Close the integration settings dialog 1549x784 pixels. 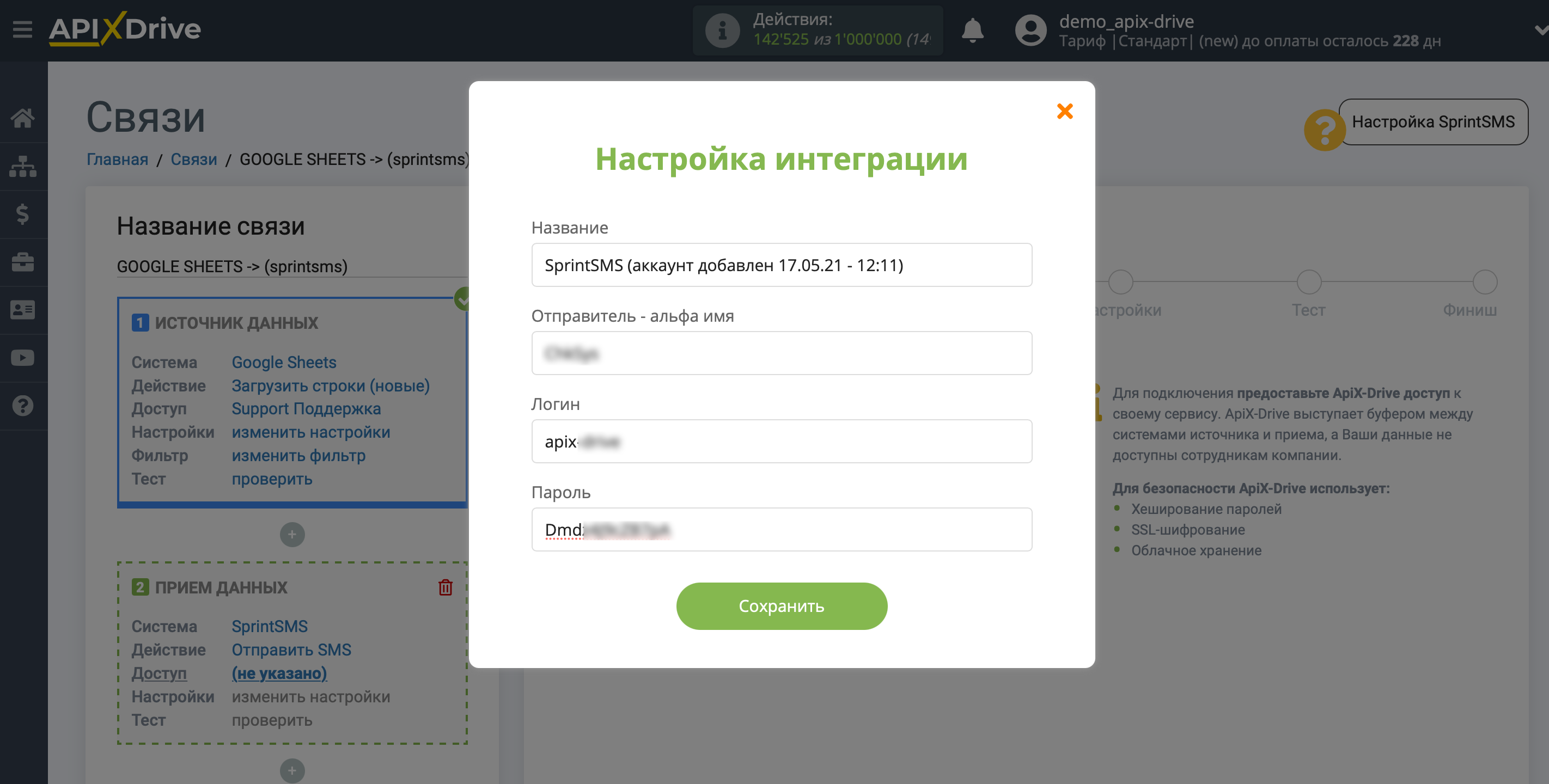pyautogui.click(x=1064, y=111)
